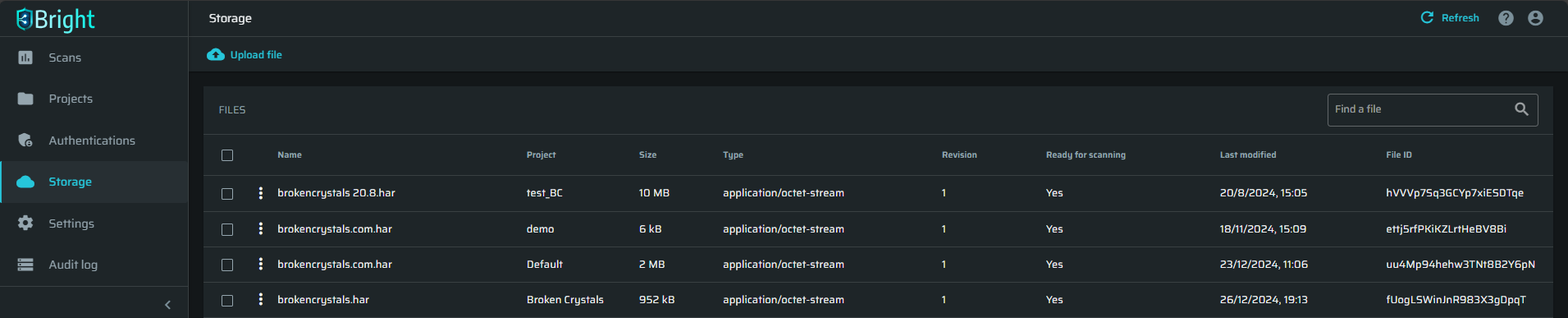The image size is (1568, 318).
Task: Click the cloud Upload file icon
Action: (x=216, y=54)
